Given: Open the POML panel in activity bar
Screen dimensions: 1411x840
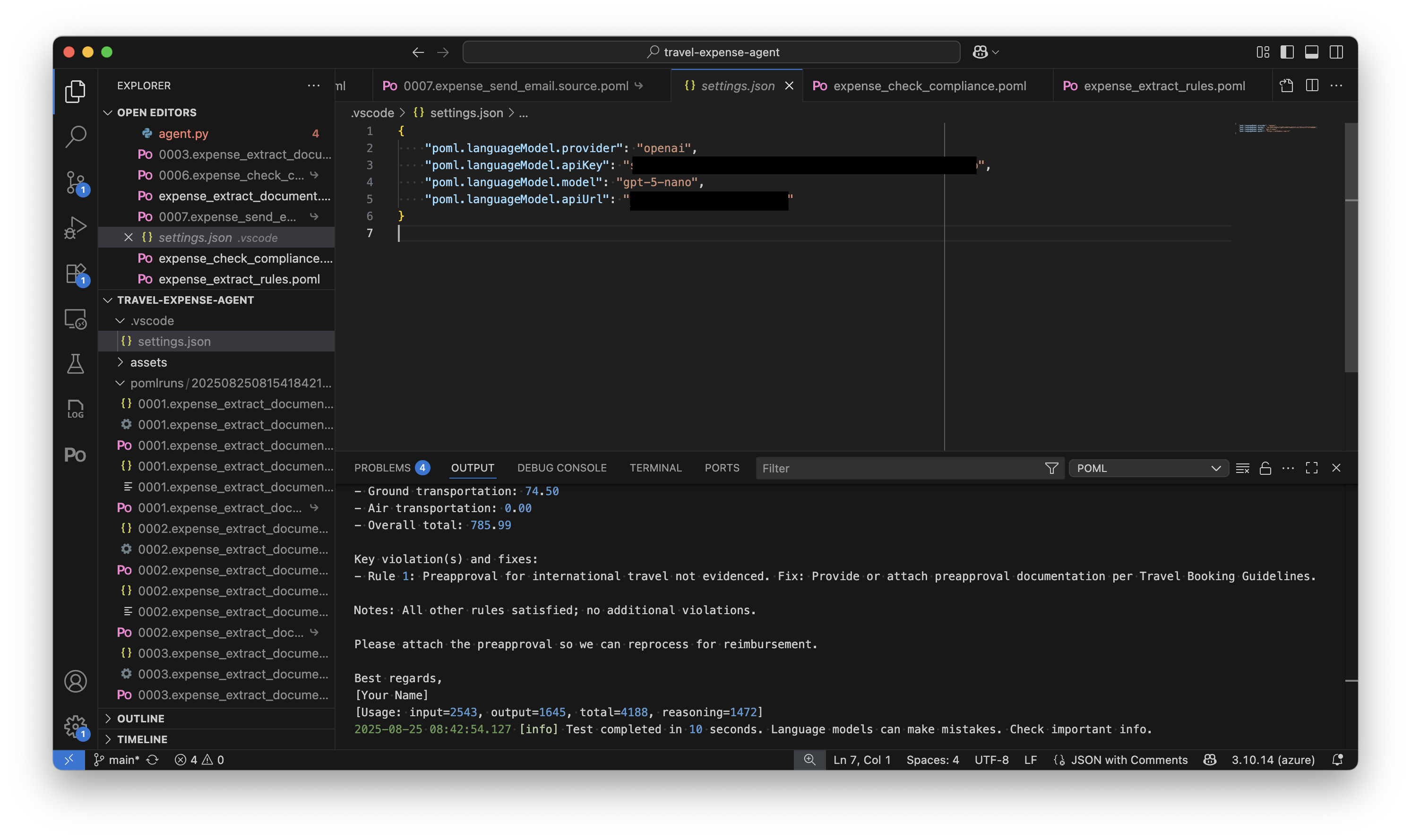Looking at the screenshot, I should click(75, 454).
